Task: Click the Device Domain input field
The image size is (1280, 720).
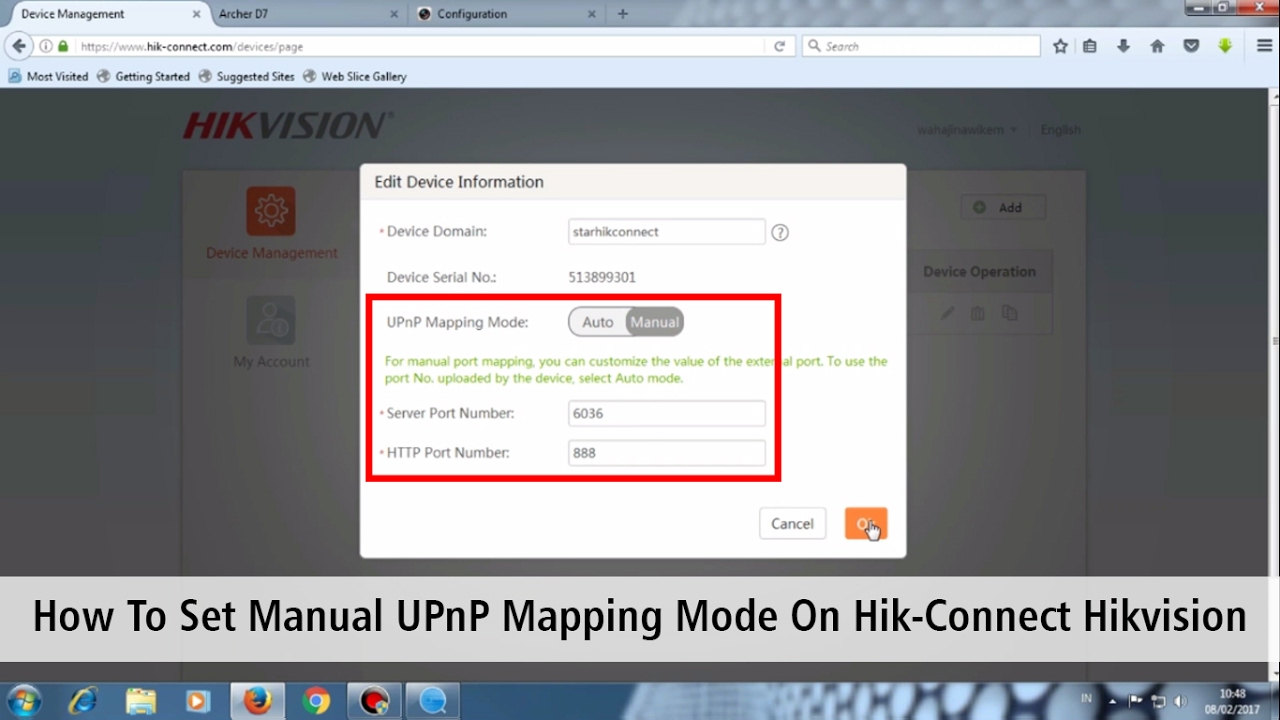Action: (667, 232)
